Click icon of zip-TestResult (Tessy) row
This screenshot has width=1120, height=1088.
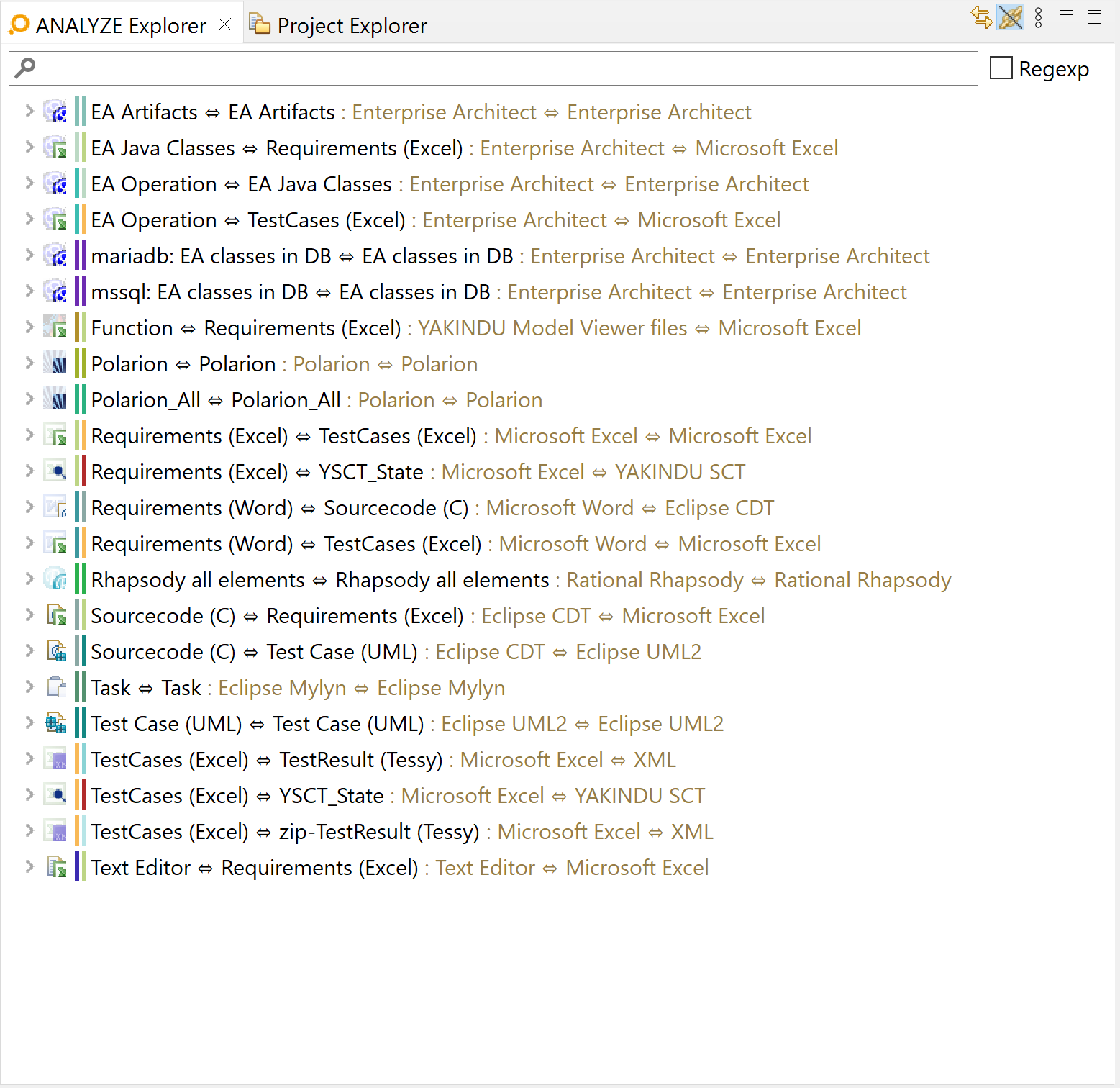pos(55,831)
